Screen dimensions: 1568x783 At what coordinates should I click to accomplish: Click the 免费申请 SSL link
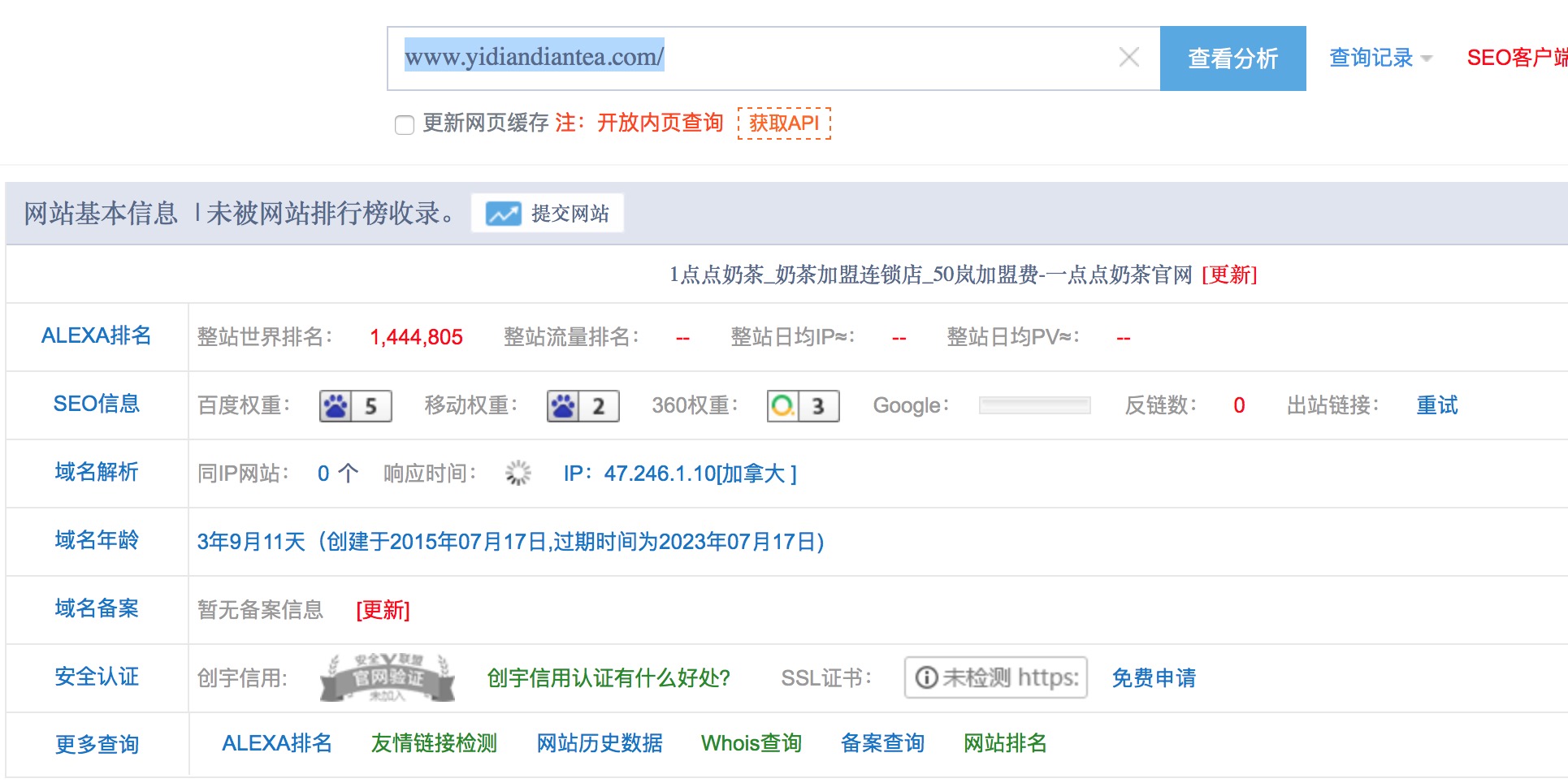point(1154,677)
